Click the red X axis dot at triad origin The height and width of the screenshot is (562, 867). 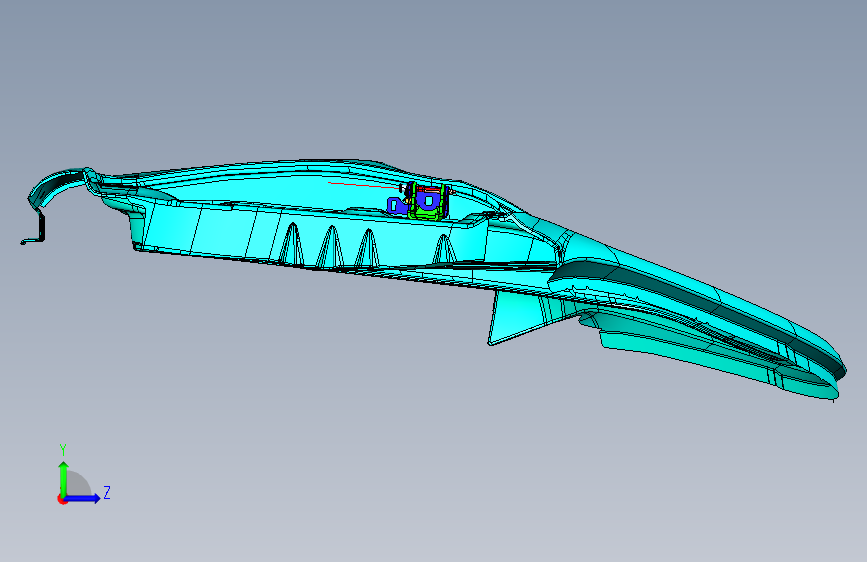pos(62,499)
